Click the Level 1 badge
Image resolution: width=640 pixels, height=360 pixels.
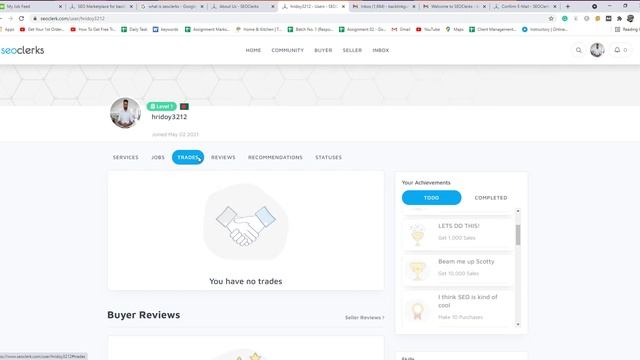pos(162,107)
